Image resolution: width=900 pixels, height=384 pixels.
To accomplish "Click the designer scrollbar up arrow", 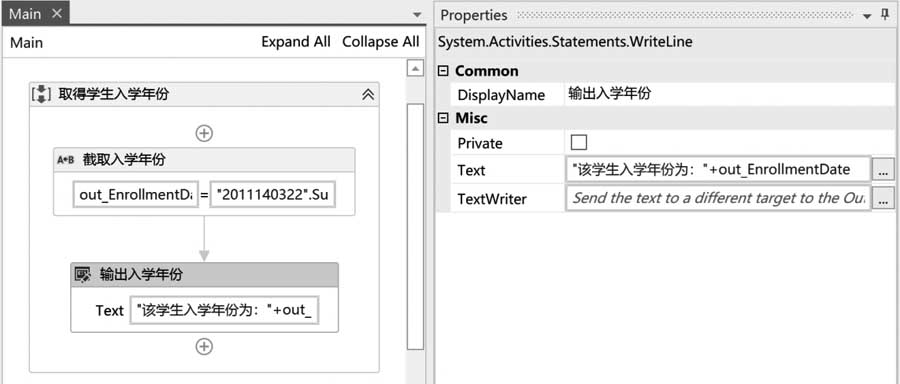I will click(x=415, y=69).
